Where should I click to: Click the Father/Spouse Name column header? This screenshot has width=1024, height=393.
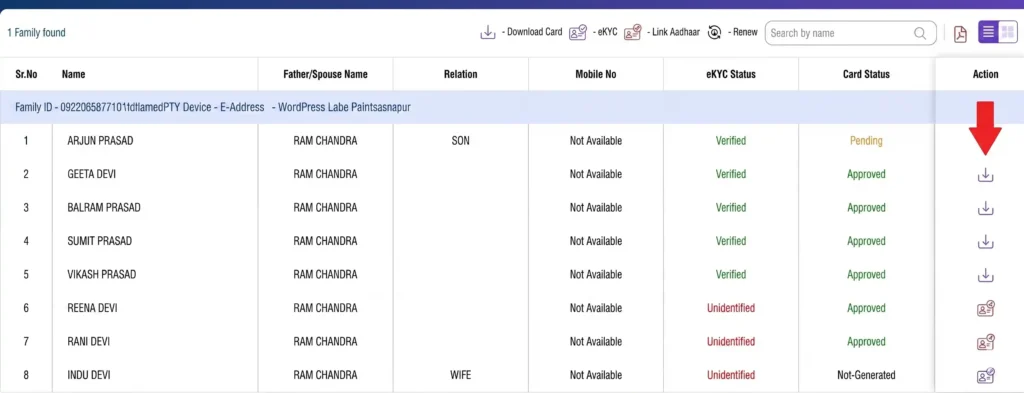[325, 74]
